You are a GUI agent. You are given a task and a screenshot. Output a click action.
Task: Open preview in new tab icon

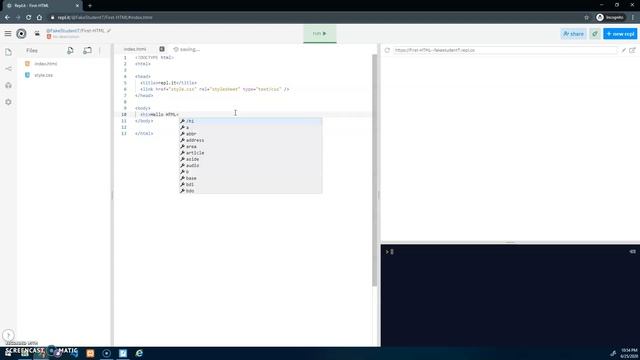(x=632, y=50)
